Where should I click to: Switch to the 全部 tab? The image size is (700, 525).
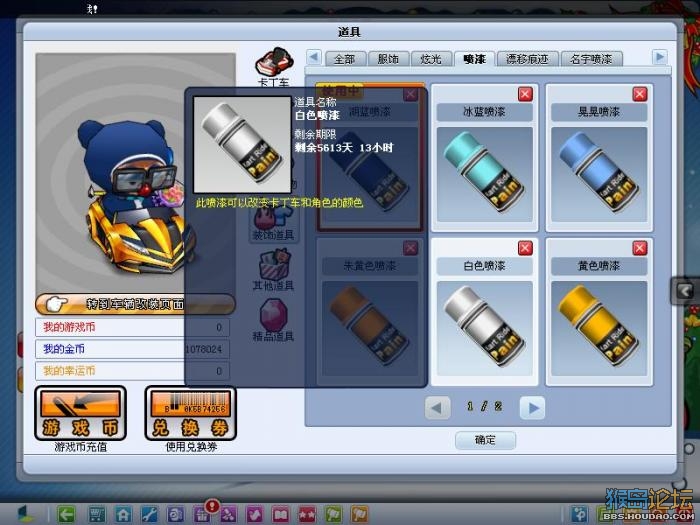[x=345, y=59]
